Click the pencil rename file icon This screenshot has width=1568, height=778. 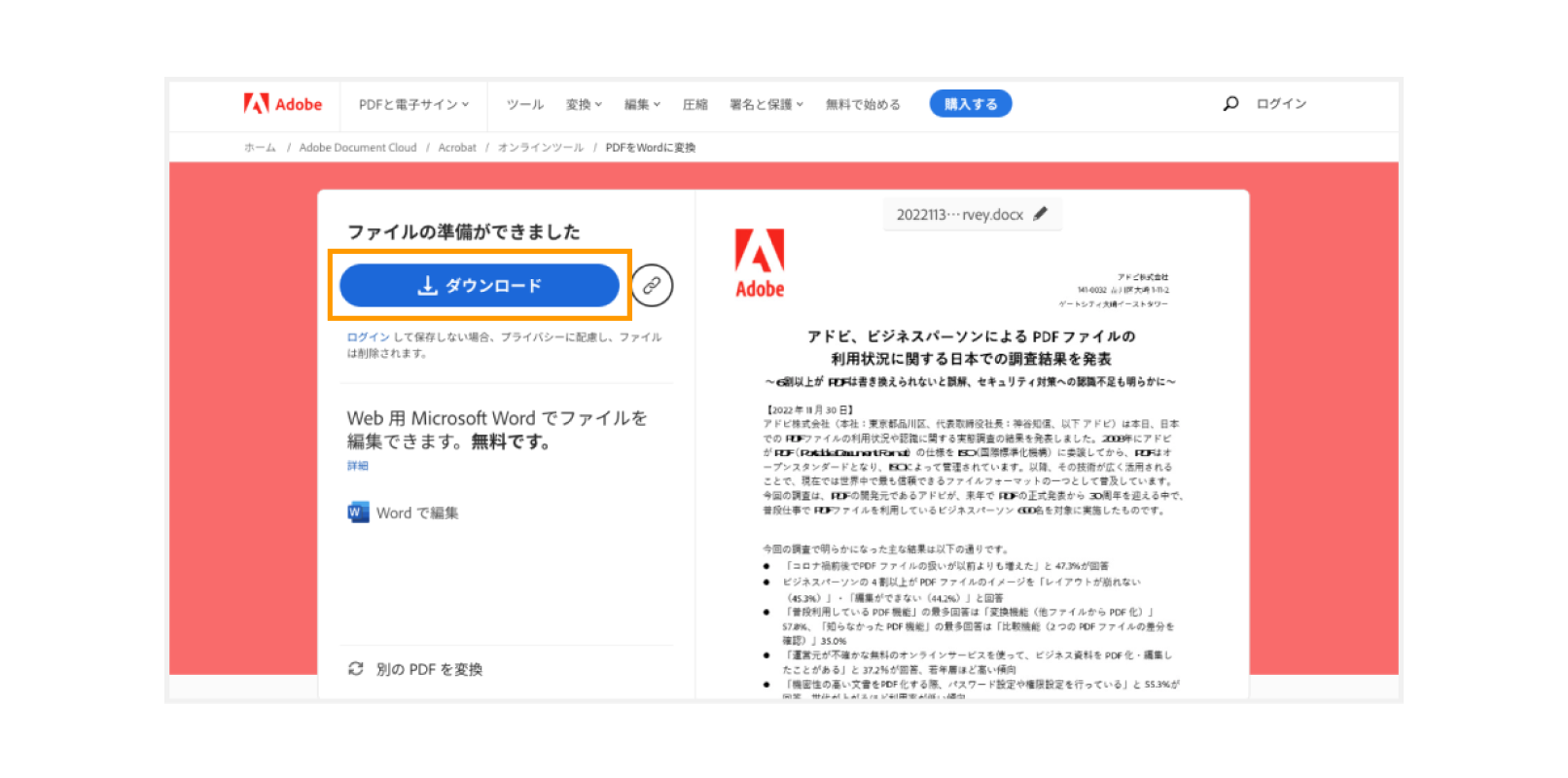pyautogui.click(x=1041, y=214)
